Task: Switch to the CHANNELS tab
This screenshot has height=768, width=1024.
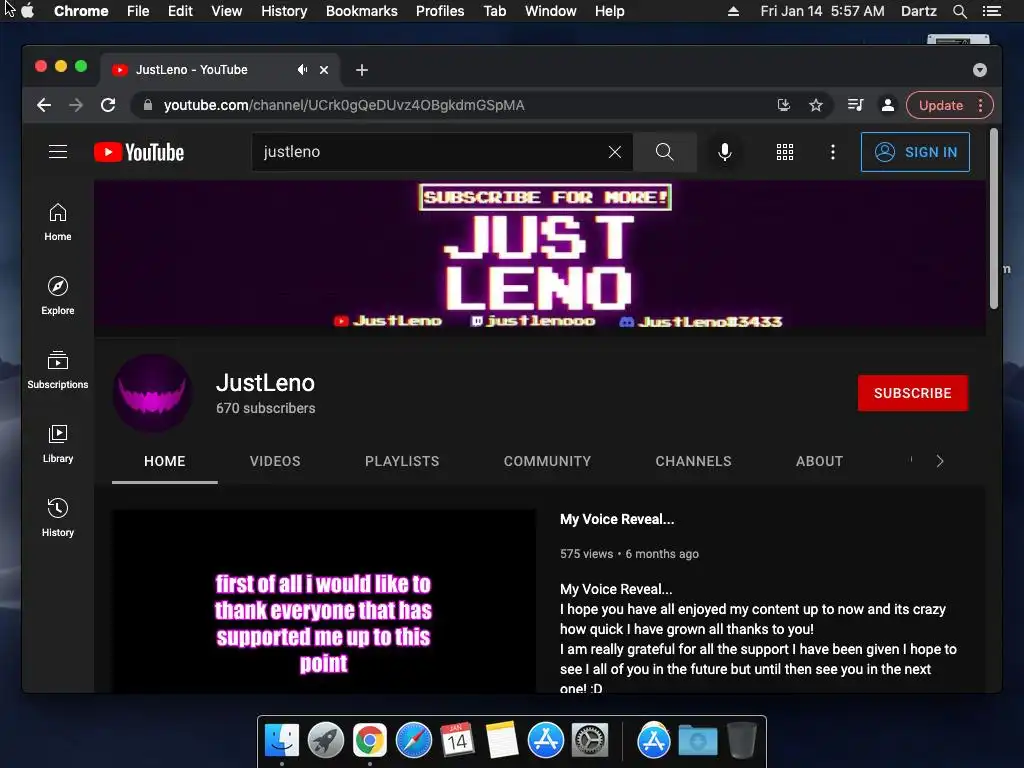Action: 694,461
